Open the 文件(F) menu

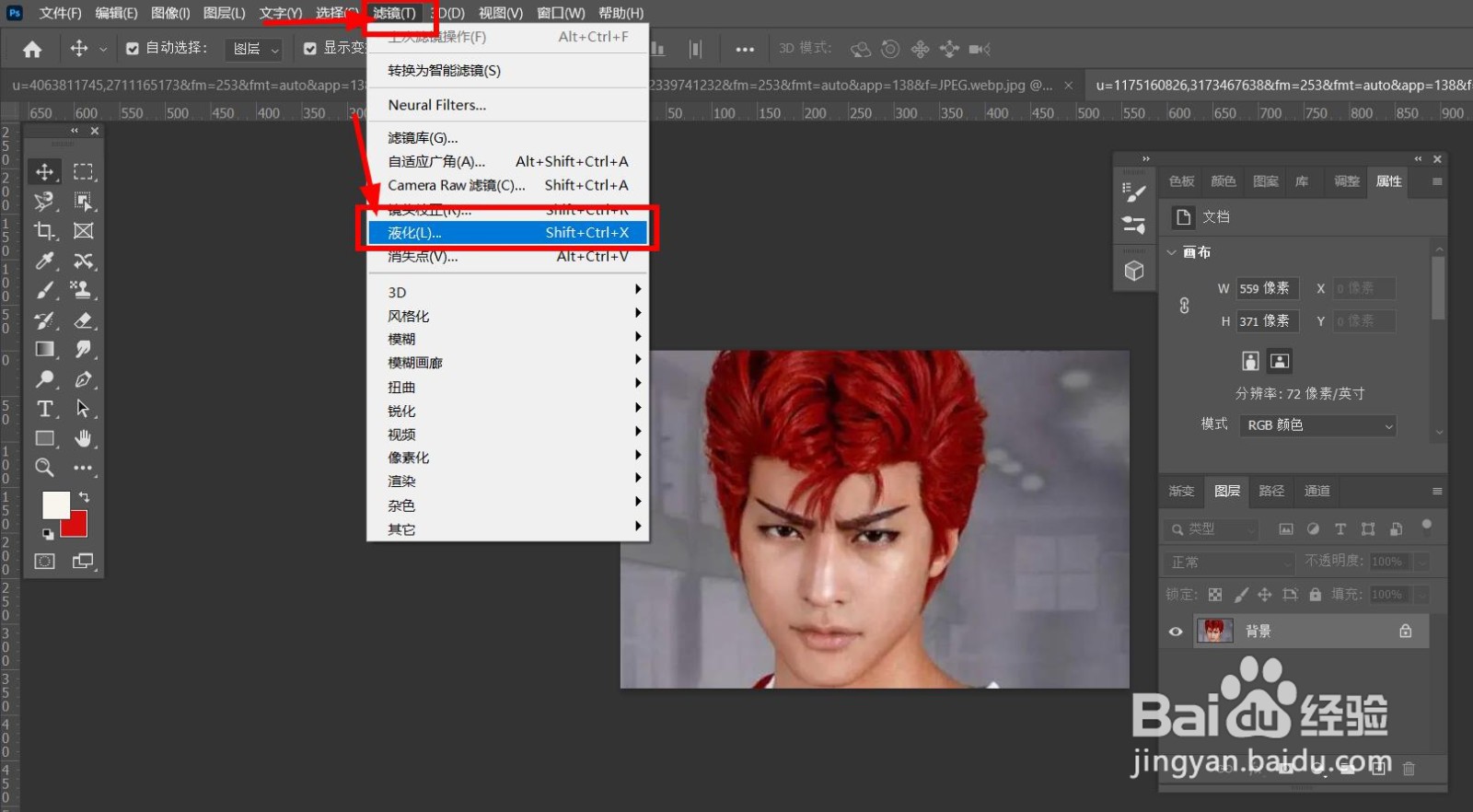(x=60, y=13)
